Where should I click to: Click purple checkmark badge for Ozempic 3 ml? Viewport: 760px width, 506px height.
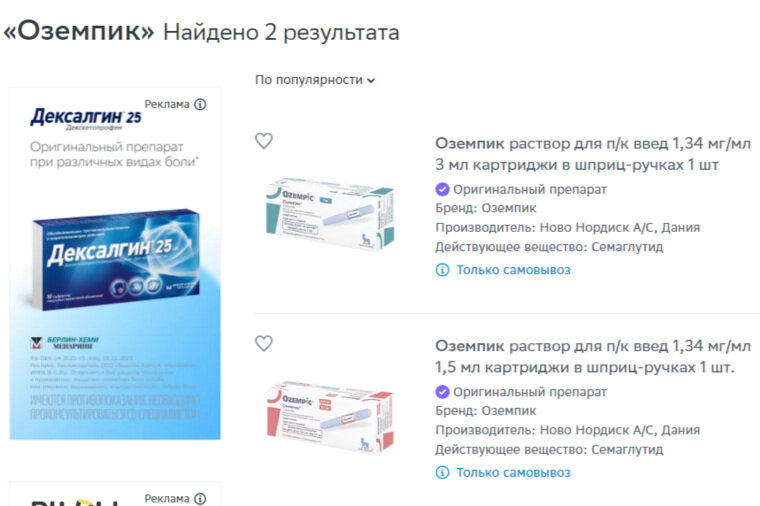pyautogui.click(x=442, y=190)
